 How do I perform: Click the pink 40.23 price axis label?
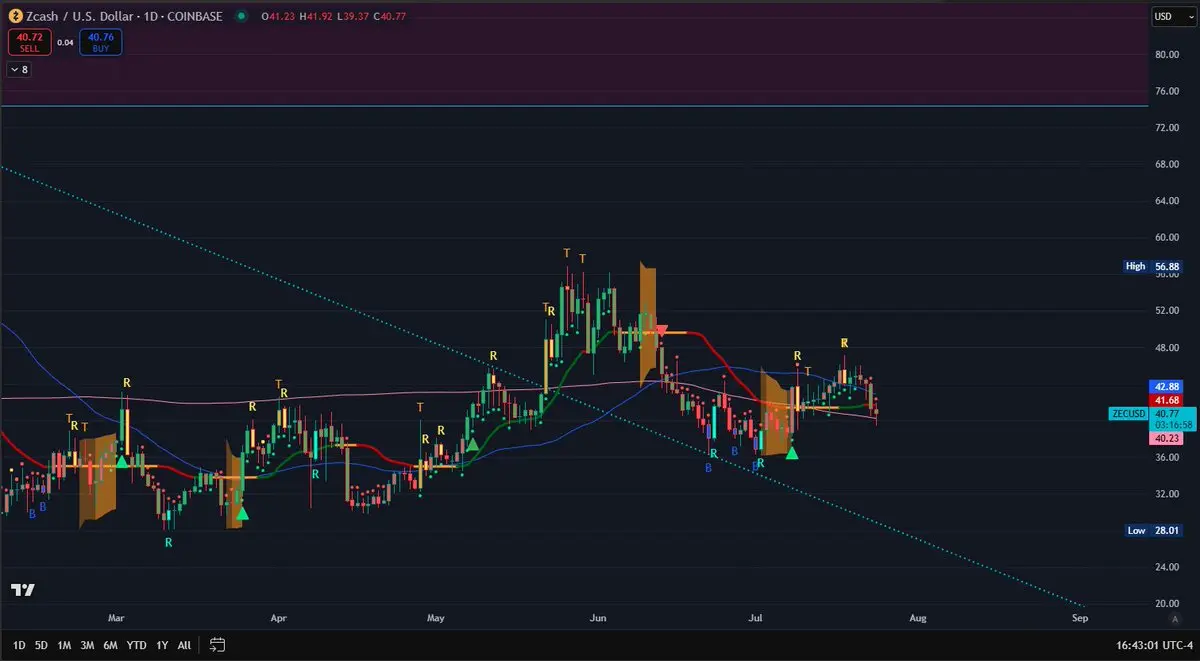pos(1167,438)
